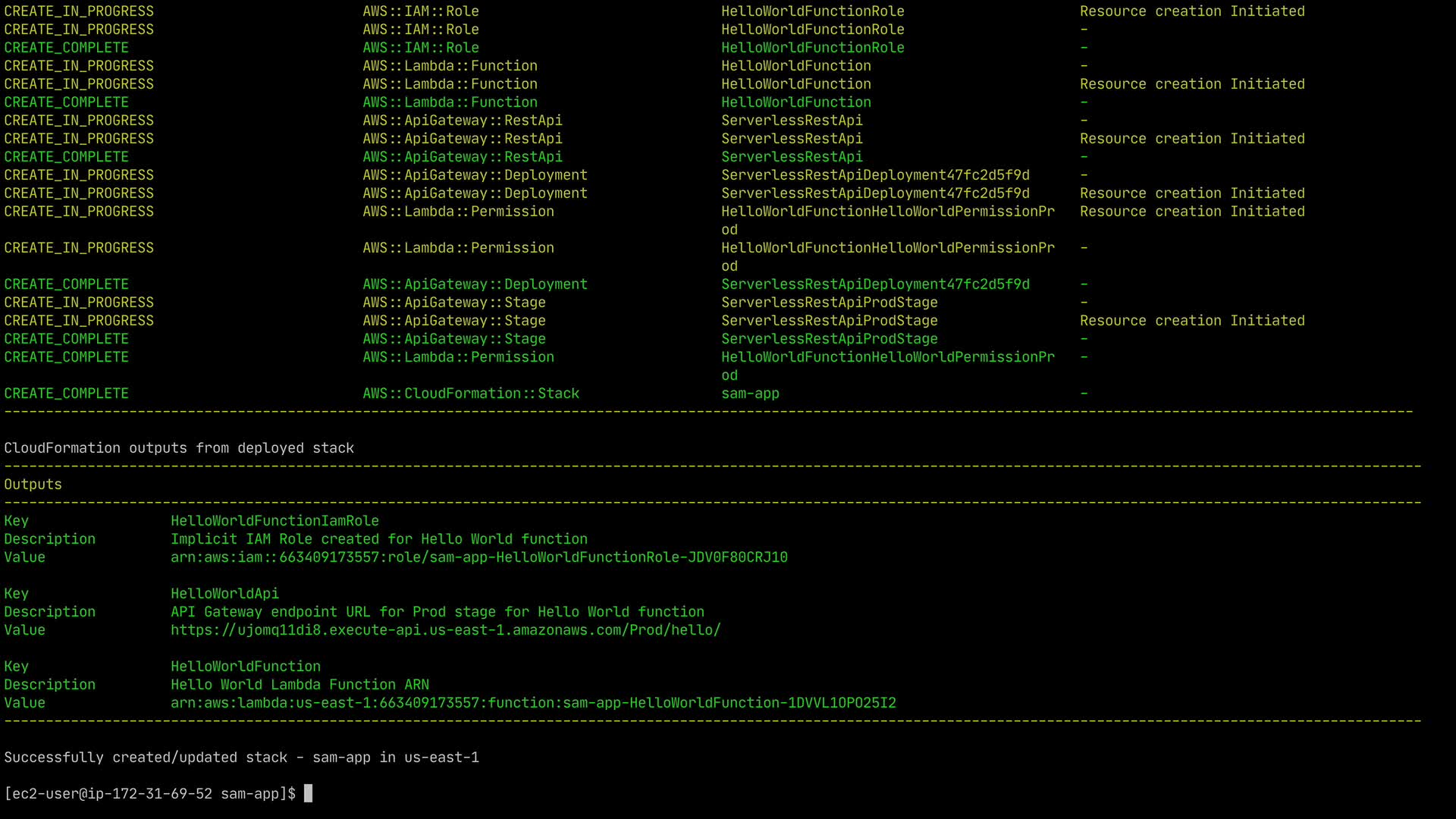Screen dimensions: 1456x819
Task: Click the green AWS::ApiGateway::Deployment resource type
Action: tap(475, 284)
